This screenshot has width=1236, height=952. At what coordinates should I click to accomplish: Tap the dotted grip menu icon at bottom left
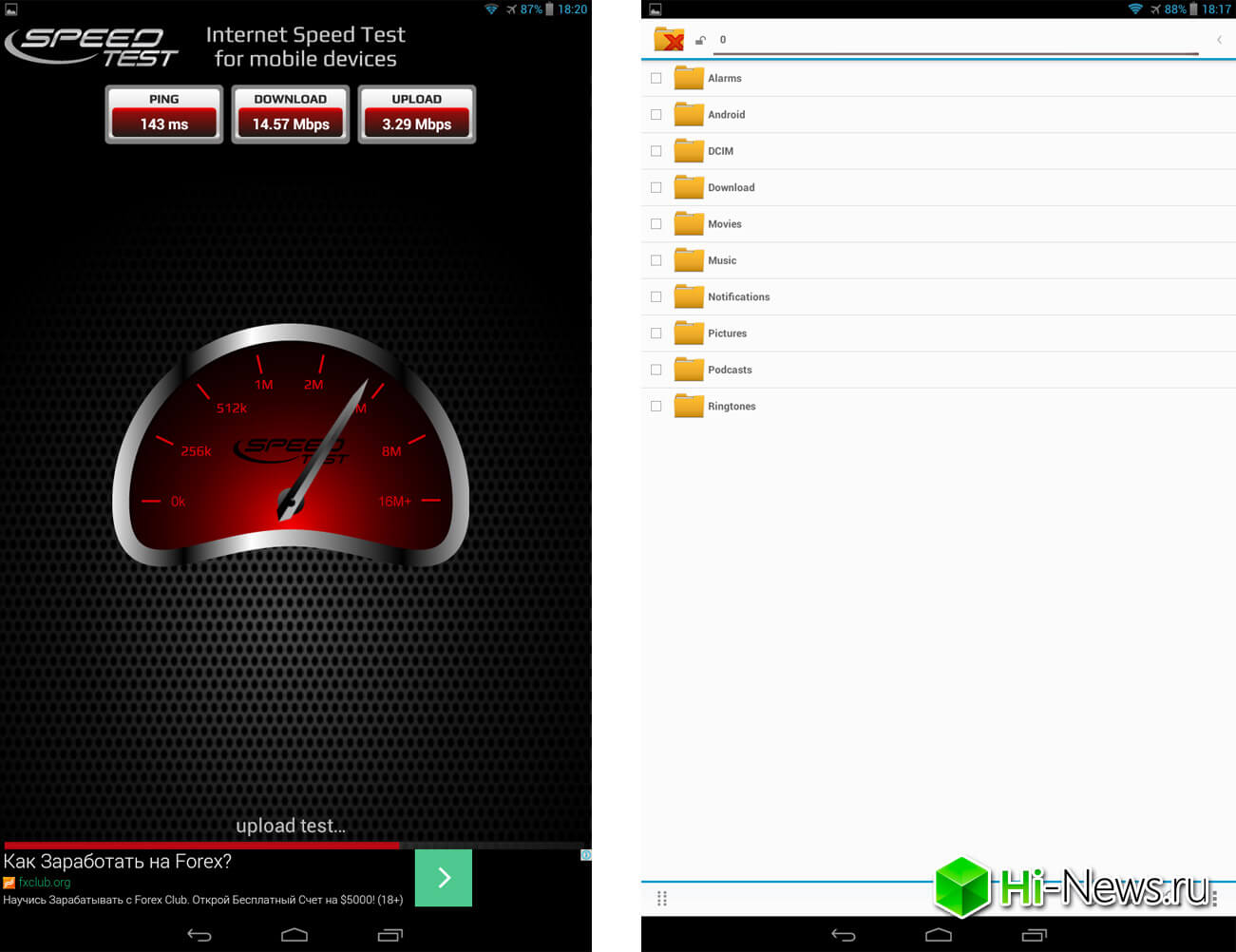tap(662, 899)
